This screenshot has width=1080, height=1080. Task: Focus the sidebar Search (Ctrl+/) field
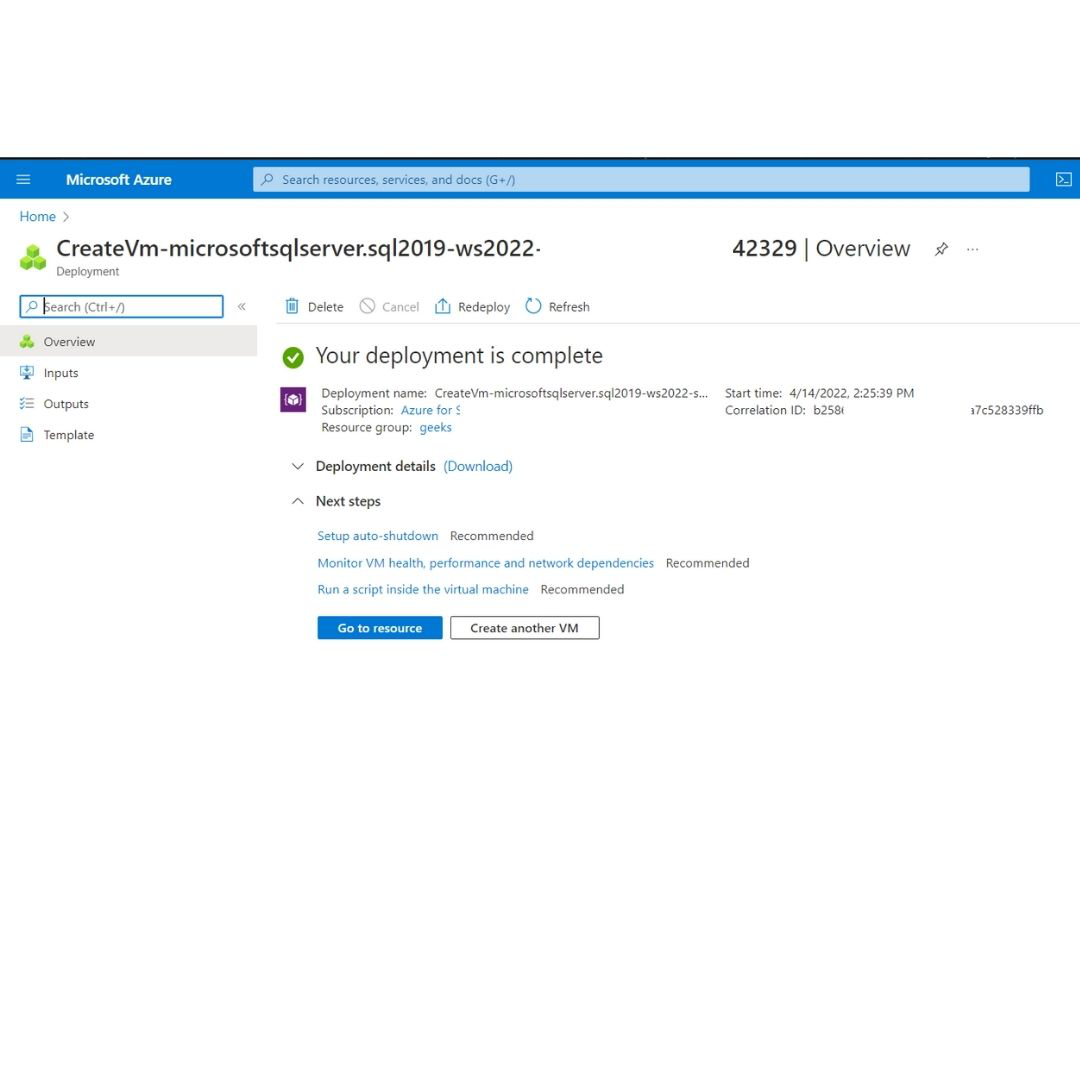point(121,307)
